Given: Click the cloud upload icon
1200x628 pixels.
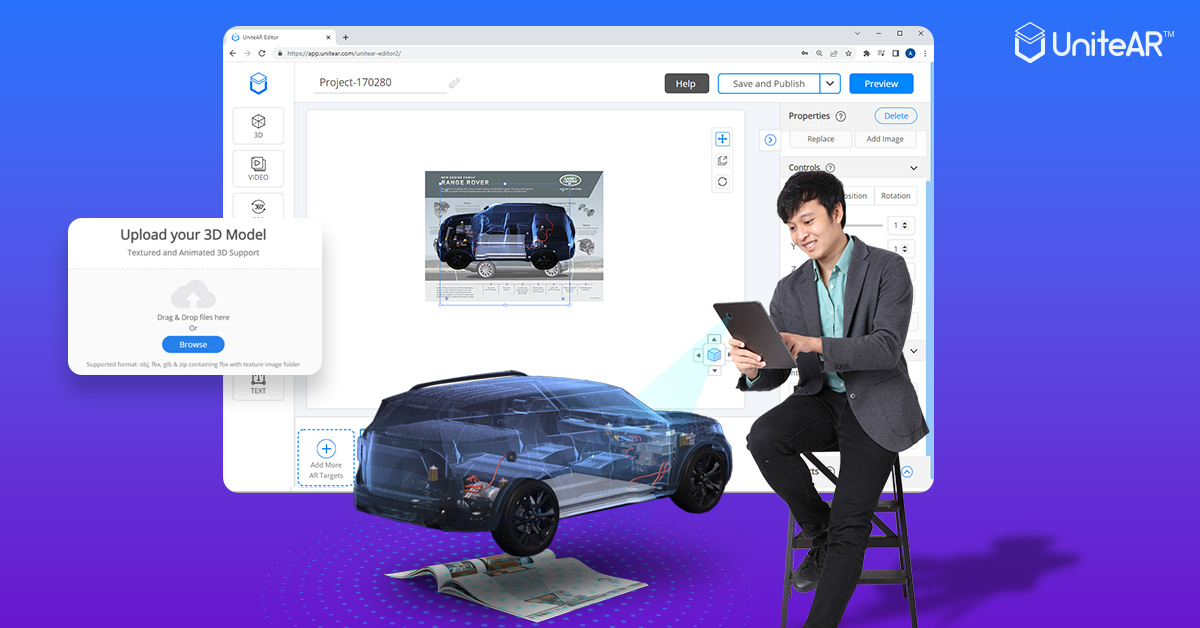Looking at the screenshot, I should pos(193,294).
